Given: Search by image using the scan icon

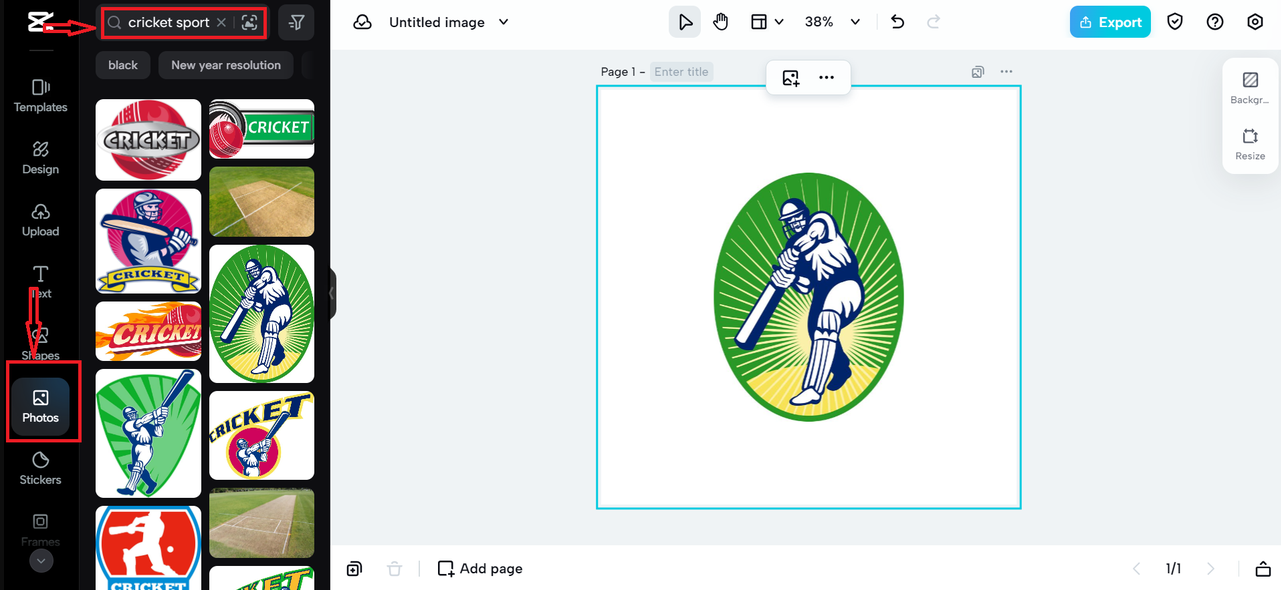Looking at the screenshot, I should click(249, 22).
